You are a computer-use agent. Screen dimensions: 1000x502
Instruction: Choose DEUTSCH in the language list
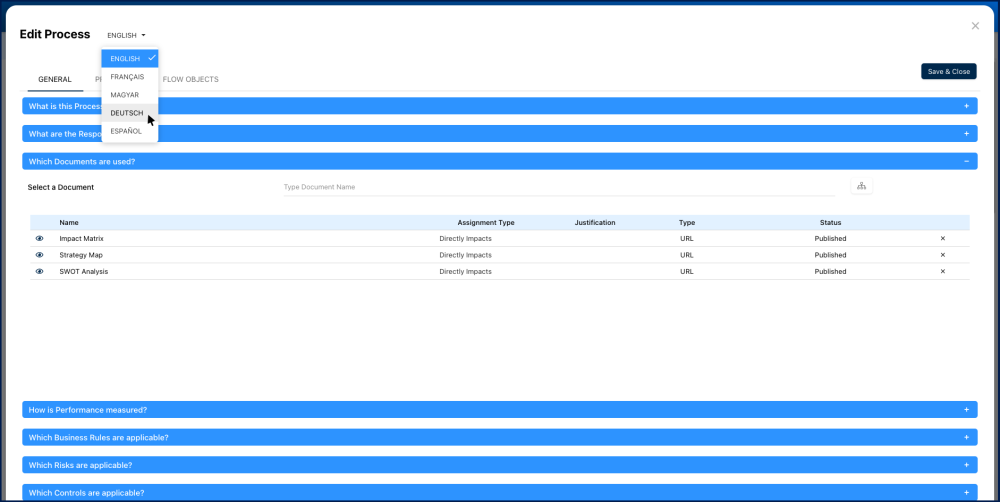click(129, 113)
